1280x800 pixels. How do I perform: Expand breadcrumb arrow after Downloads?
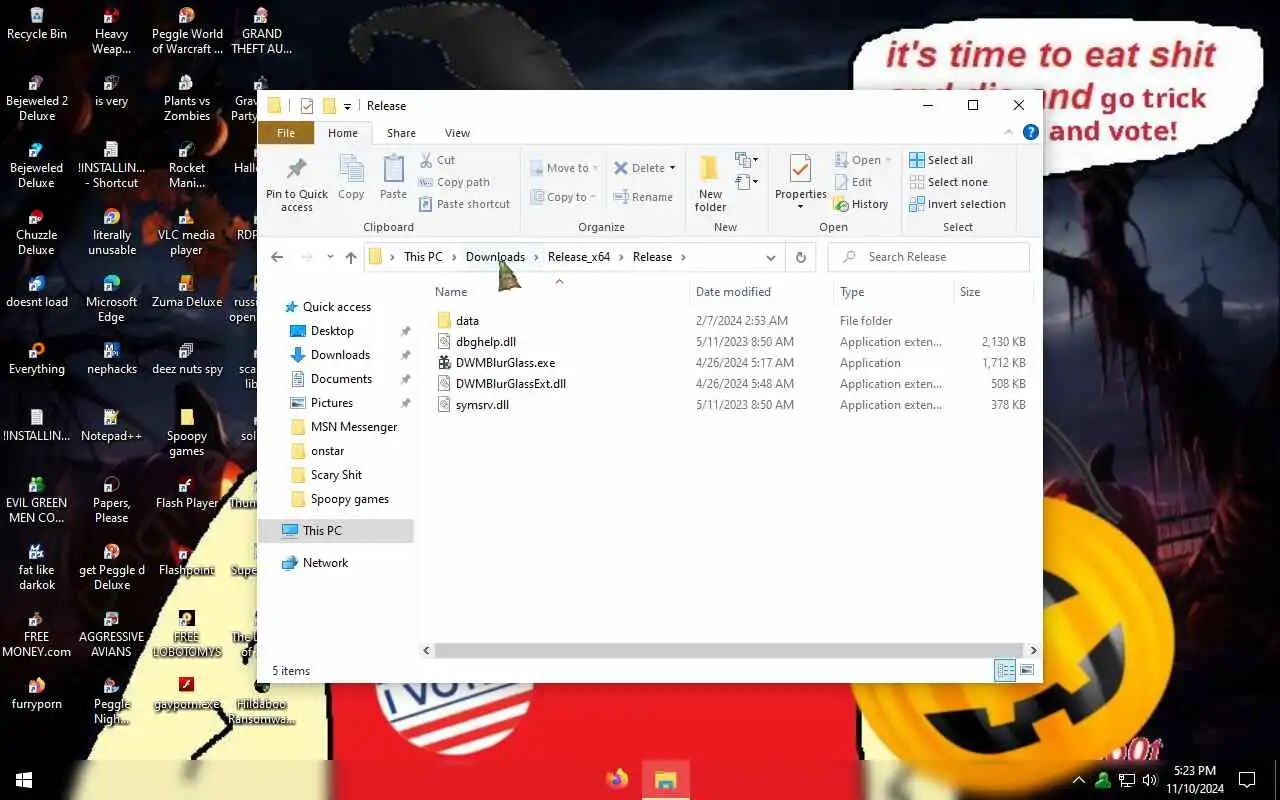coord(536,257)
